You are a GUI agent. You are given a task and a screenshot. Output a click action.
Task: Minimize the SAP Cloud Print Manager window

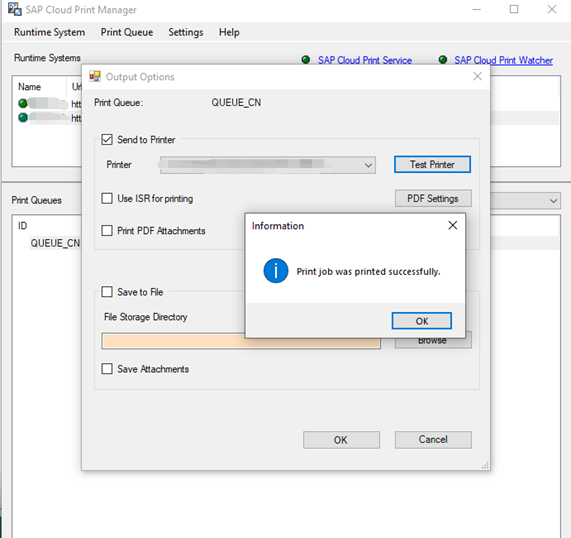[477, 9]
